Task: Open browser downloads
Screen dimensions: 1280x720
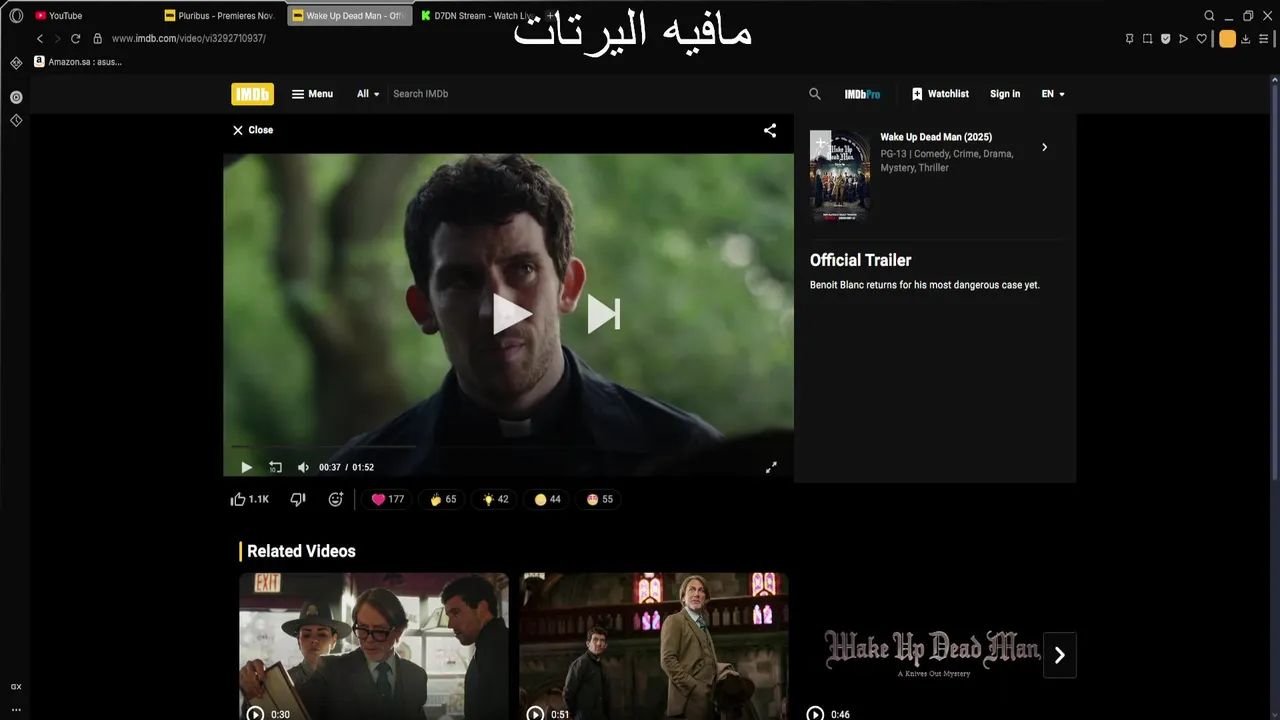Action: [1246, 39]
